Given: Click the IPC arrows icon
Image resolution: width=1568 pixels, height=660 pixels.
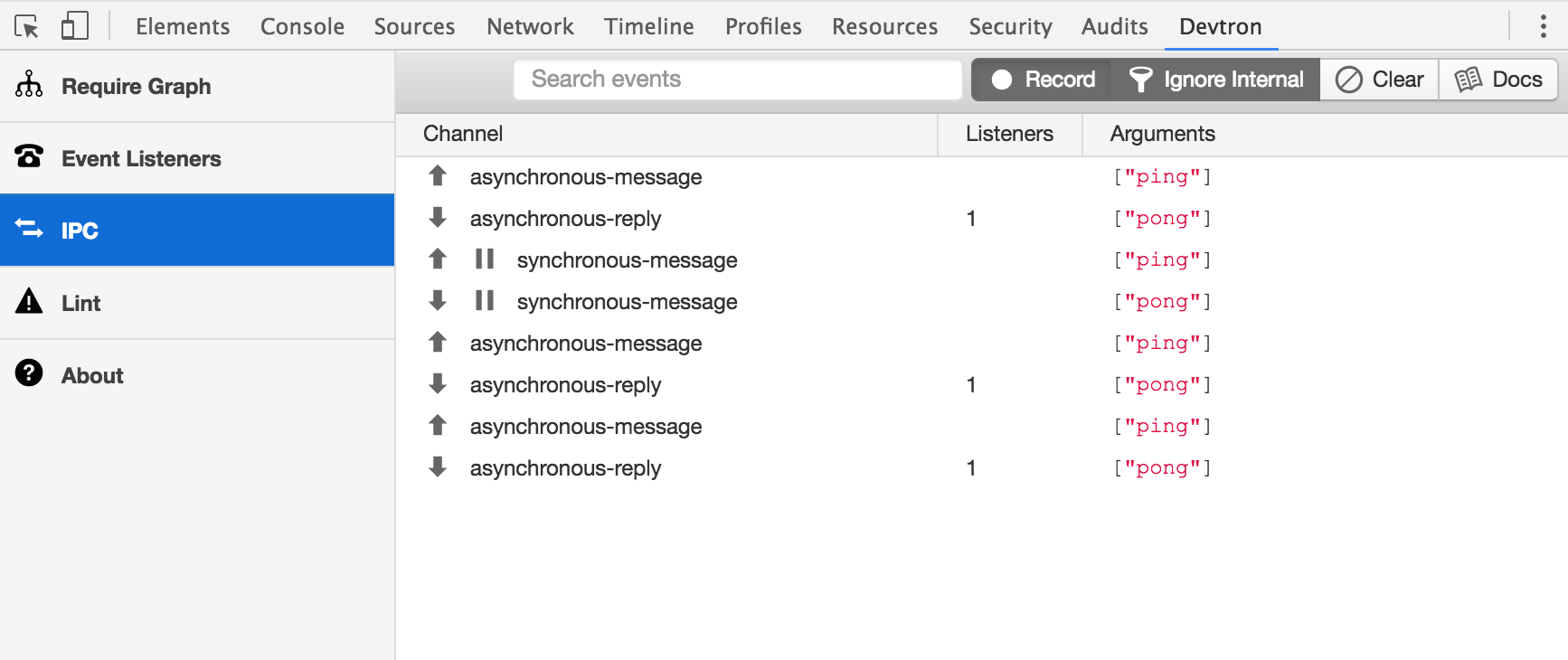Looking at the screenshot, I should click(29, 230).
